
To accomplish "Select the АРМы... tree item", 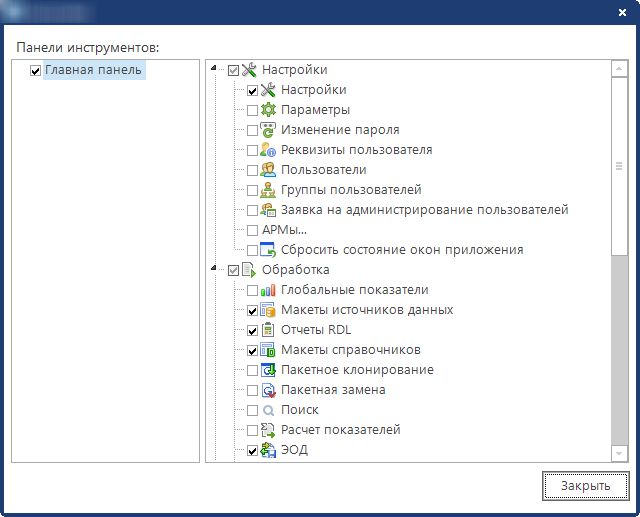I will click(297, 230).
